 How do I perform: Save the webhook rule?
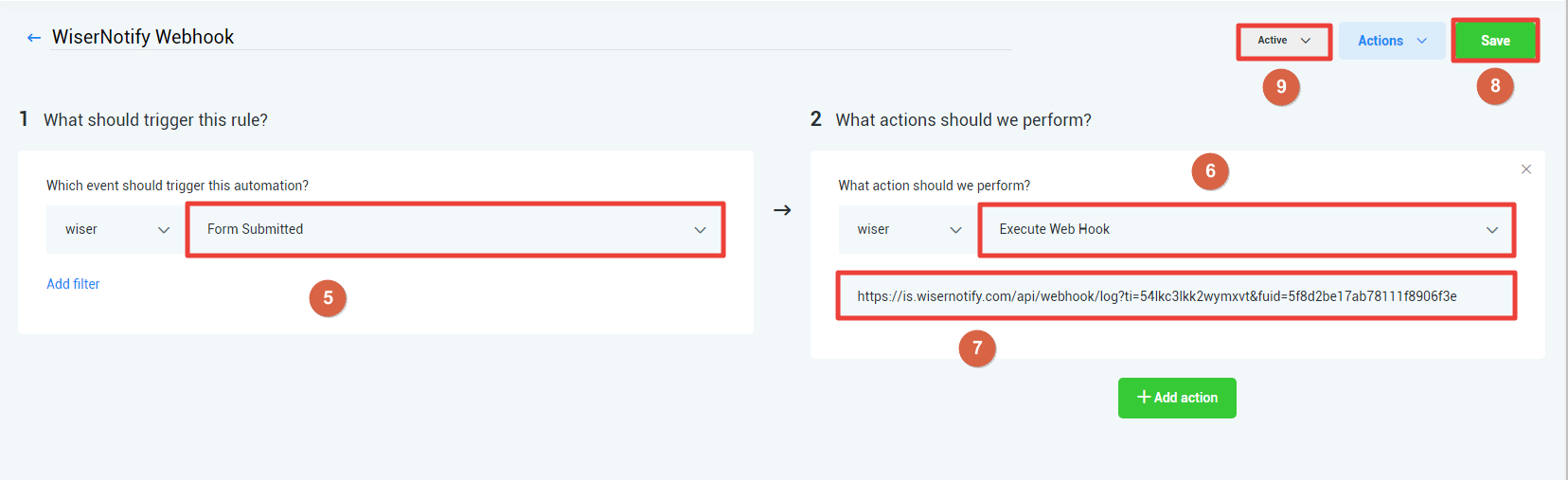pyautogui.click(x=1495, y=41)
